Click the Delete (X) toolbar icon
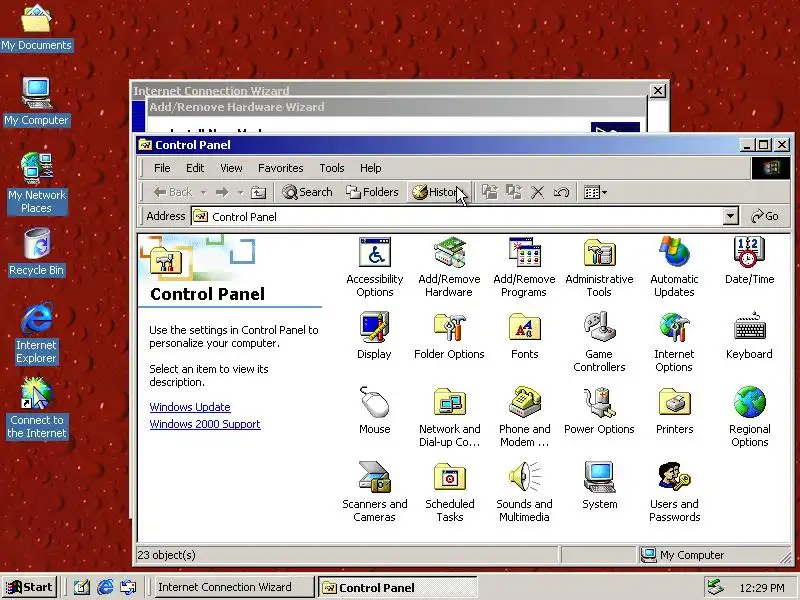This screenshot has width=800, height=600. (538, 192)
